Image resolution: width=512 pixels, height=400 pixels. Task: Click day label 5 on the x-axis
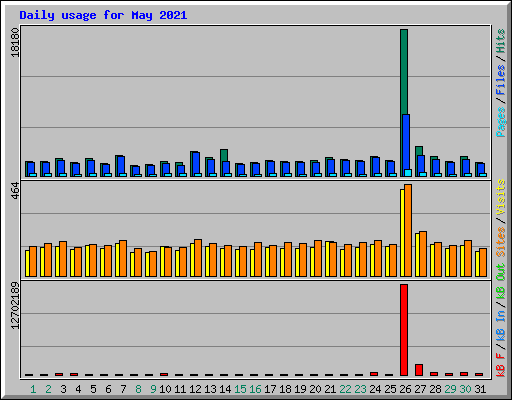(93, 389)
